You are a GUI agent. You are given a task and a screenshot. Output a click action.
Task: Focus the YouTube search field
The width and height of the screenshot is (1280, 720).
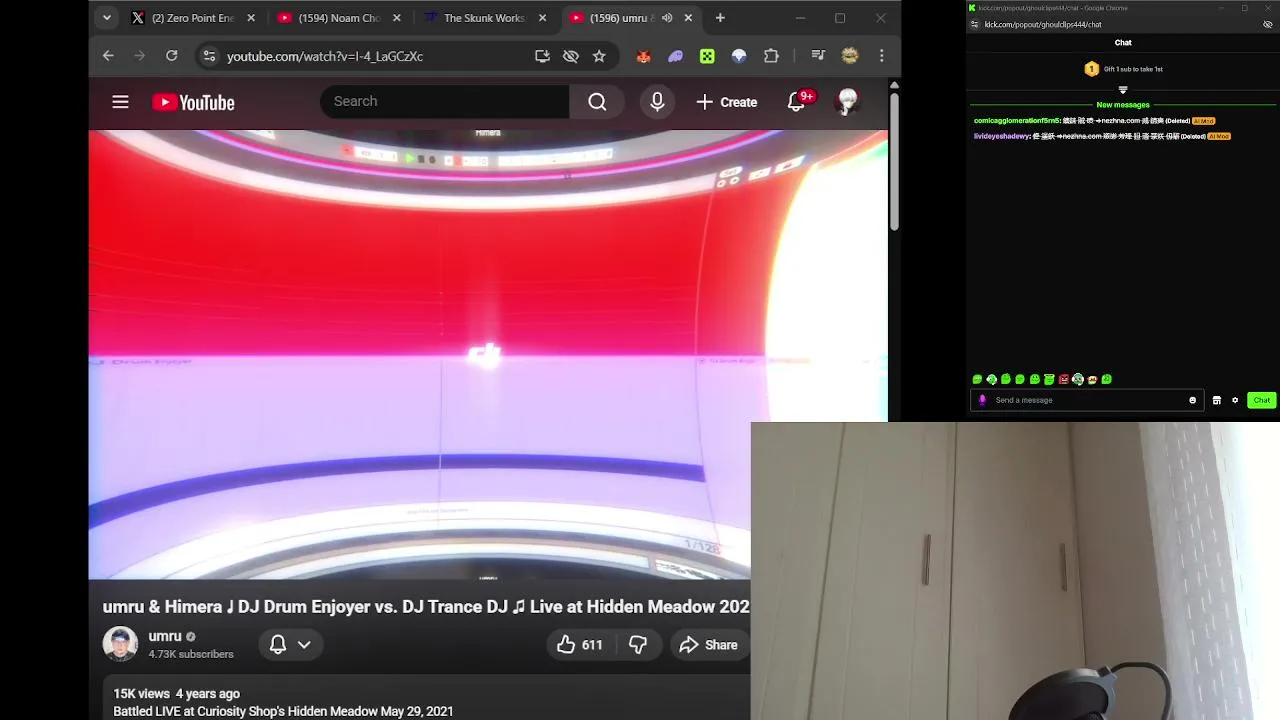tap(445, 102)
